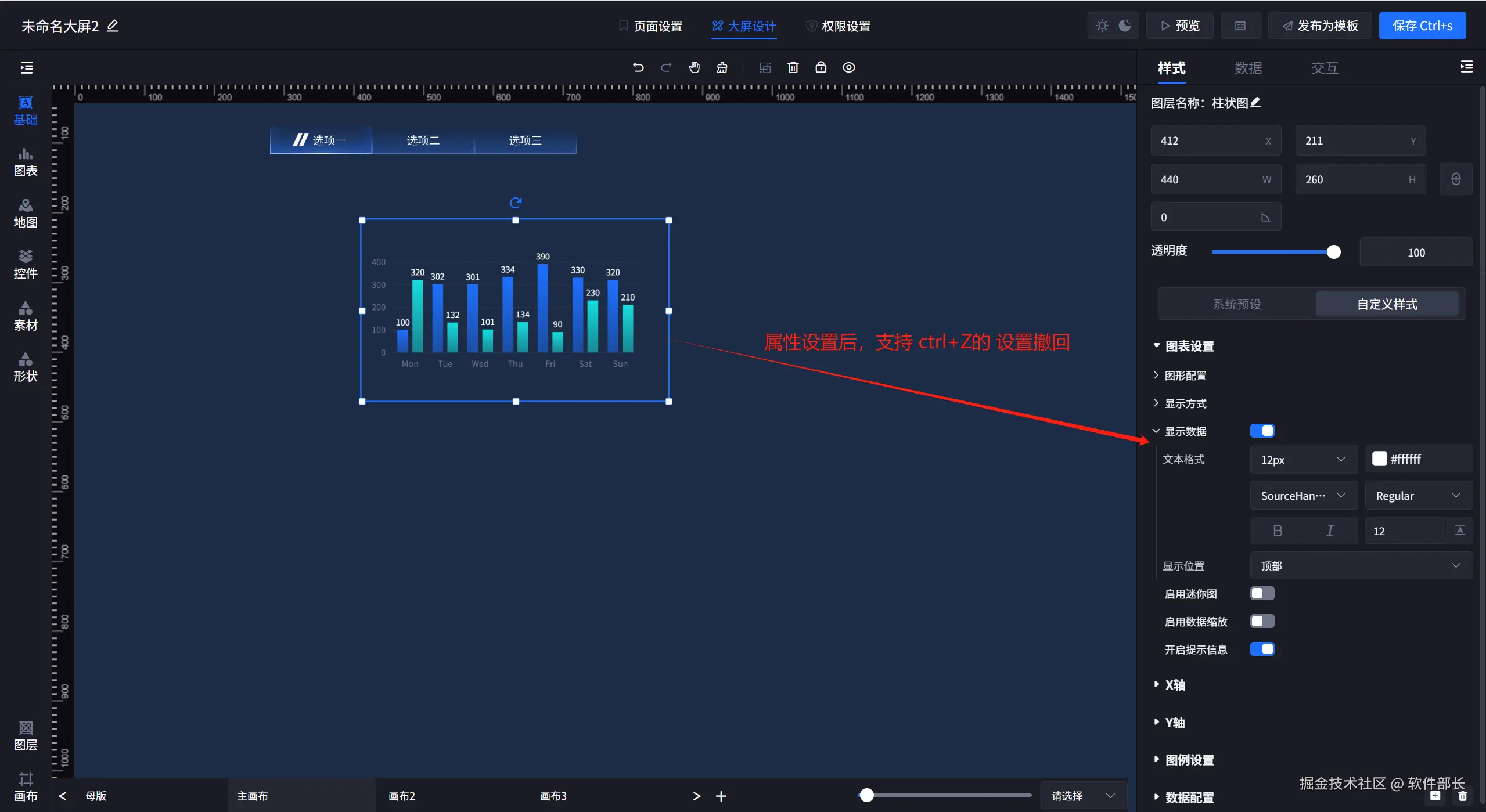Screen dimensions: 1486x812
Task: Open the 图层 layers panel
Action: point(26,736)
